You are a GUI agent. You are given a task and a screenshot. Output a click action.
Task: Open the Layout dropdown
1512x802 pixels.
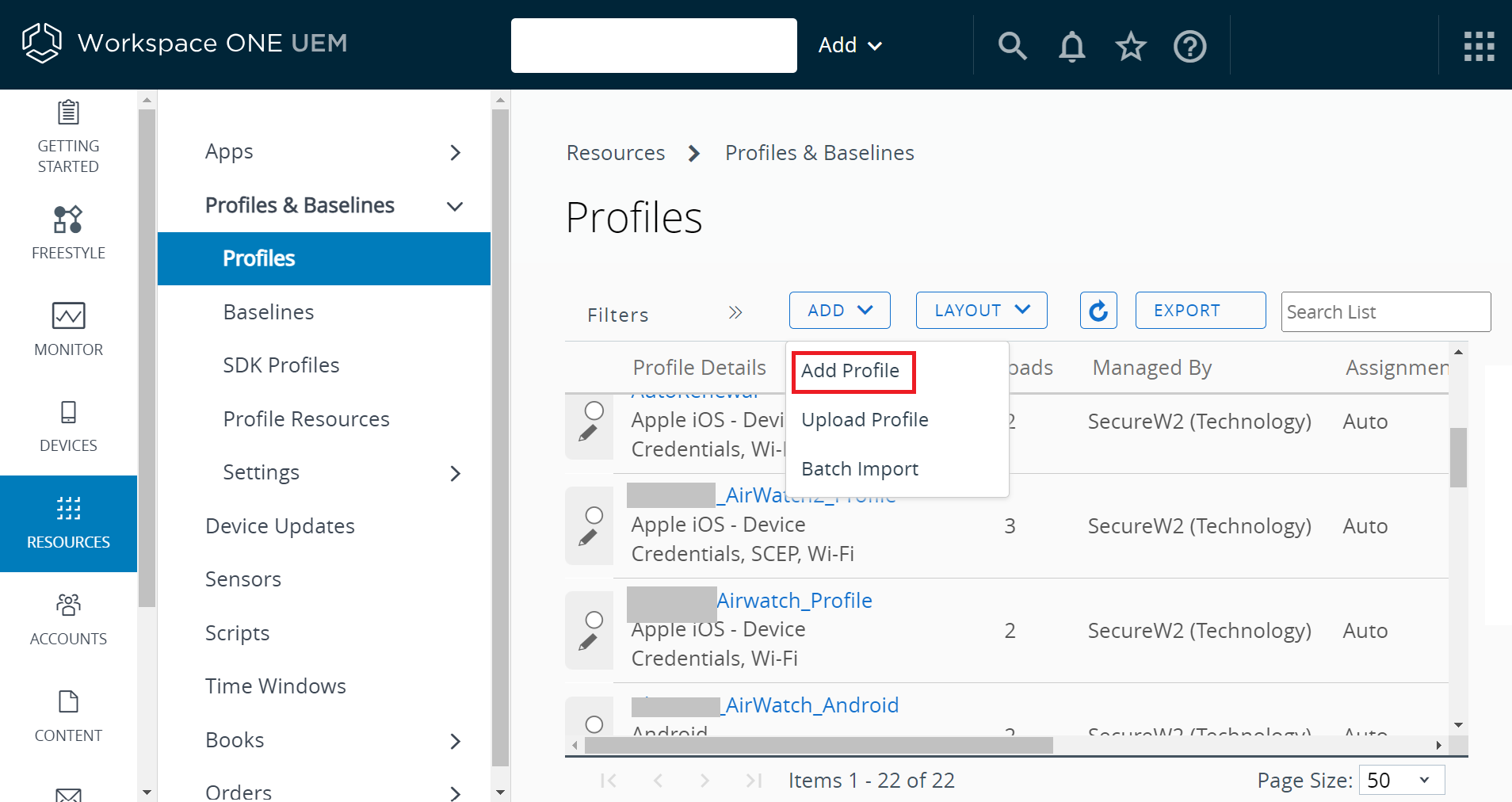pyautogui.click(x=981, y=311)
